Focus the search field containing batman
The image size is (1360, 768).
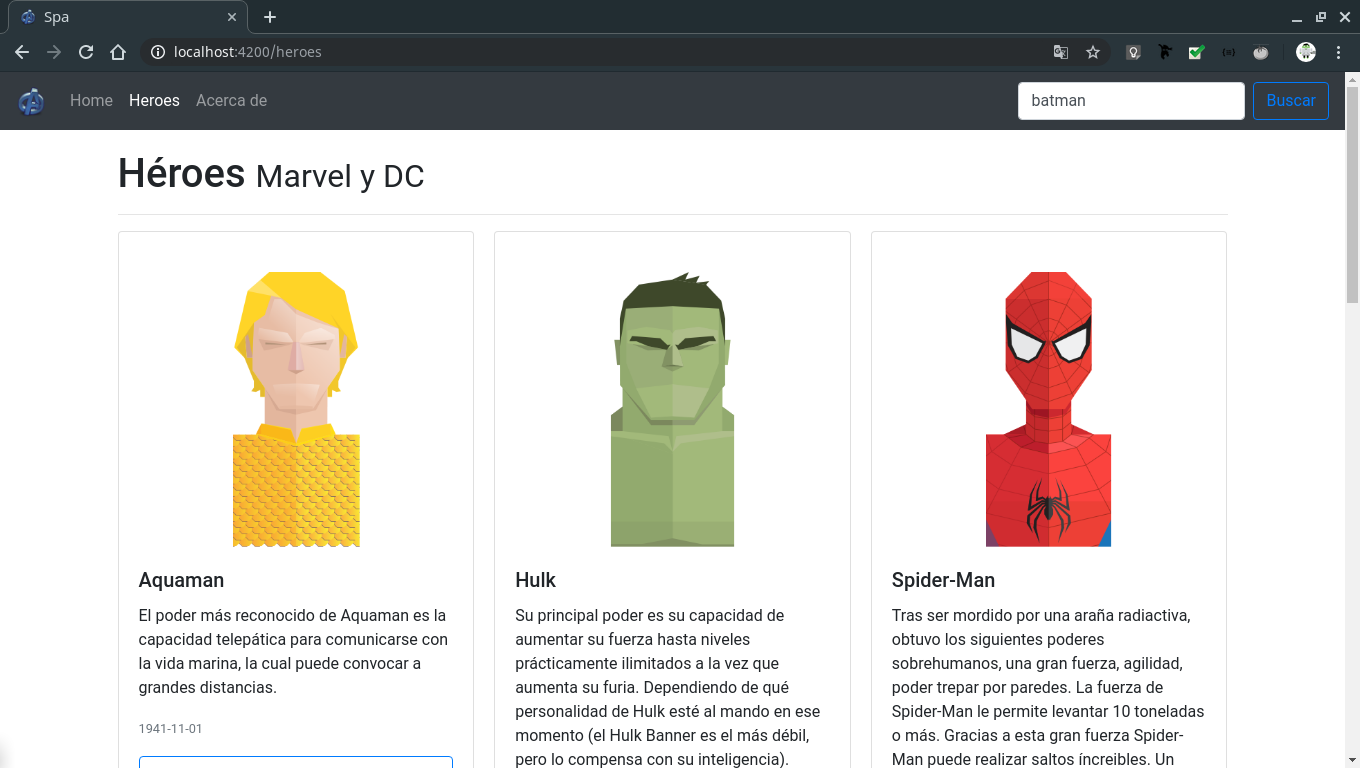[x=1131, y=101]
